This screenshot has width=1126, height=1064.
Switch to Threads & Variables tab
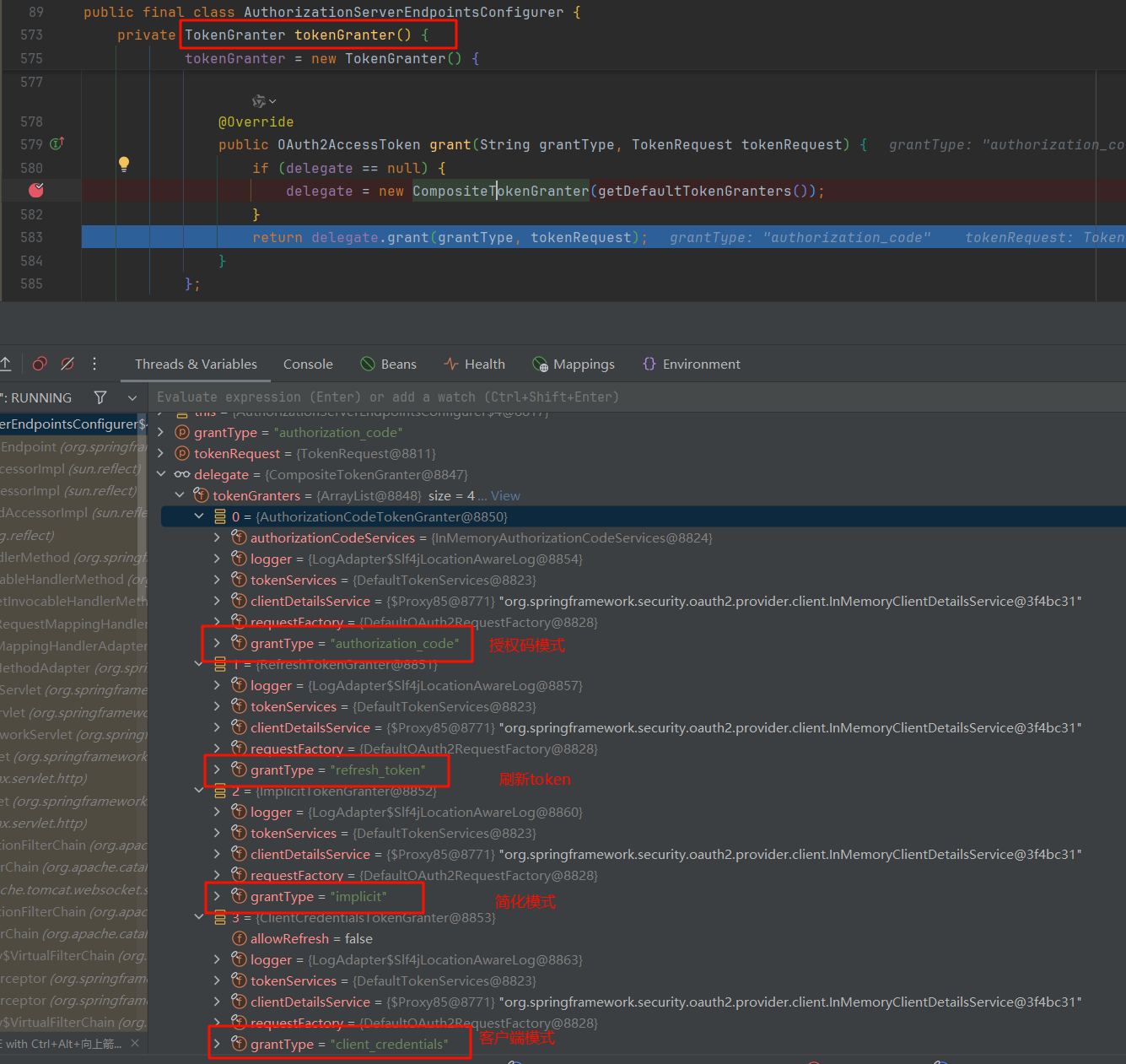196,364
